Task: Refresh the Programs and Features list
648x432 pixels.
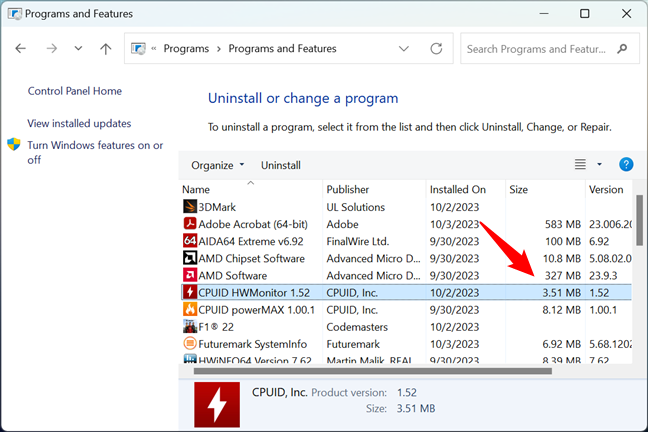Action: click(436, 49)
